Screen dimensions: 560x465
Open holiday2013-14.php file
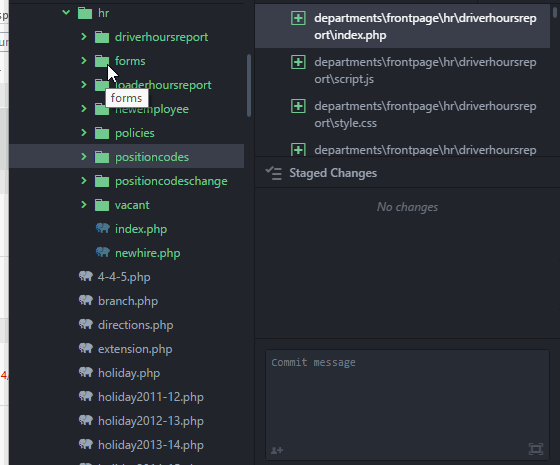click(151, 445)
